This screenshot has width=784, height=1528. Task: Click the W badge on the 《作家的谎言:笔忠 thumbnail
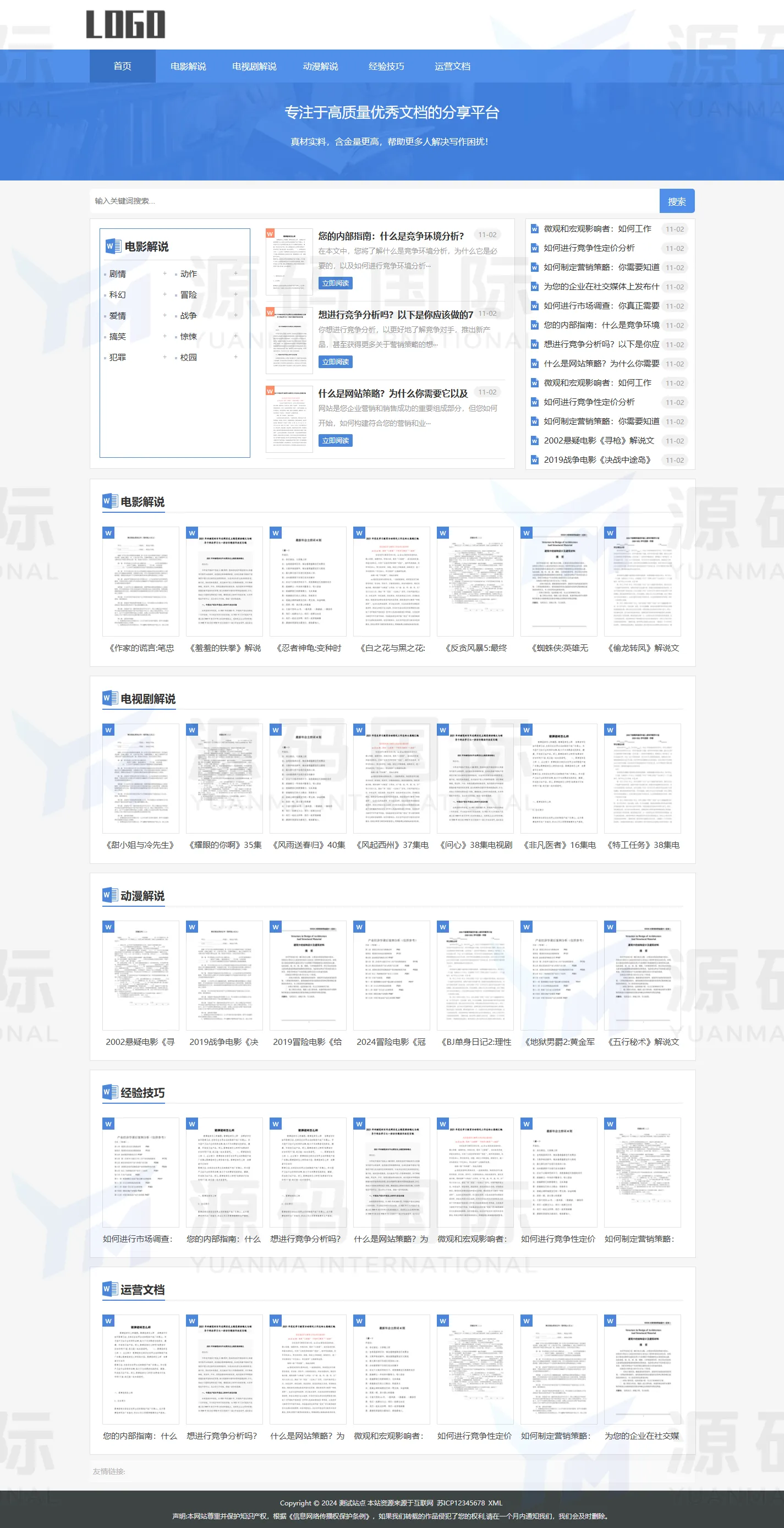coord(108,533)
